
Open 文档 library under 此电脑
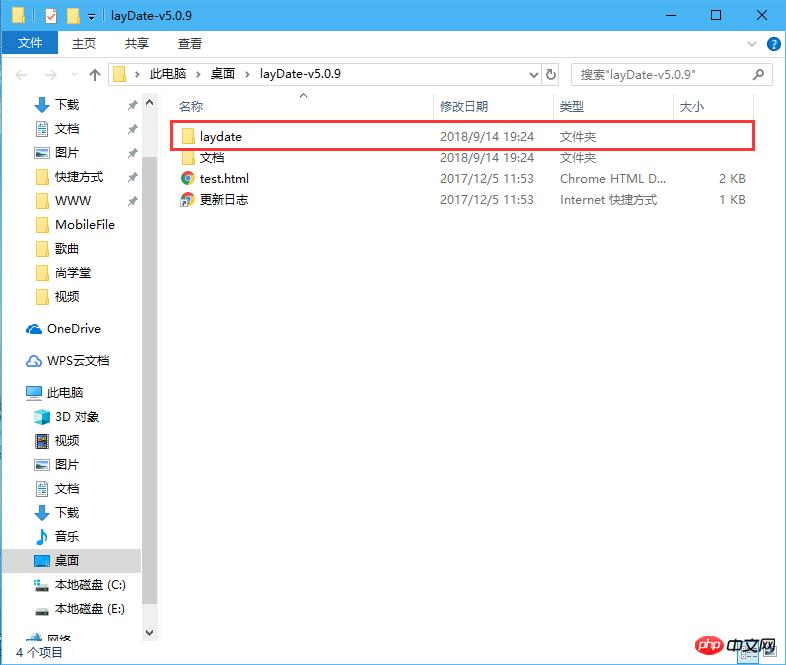pyautogui.click(x=67, y=489)
